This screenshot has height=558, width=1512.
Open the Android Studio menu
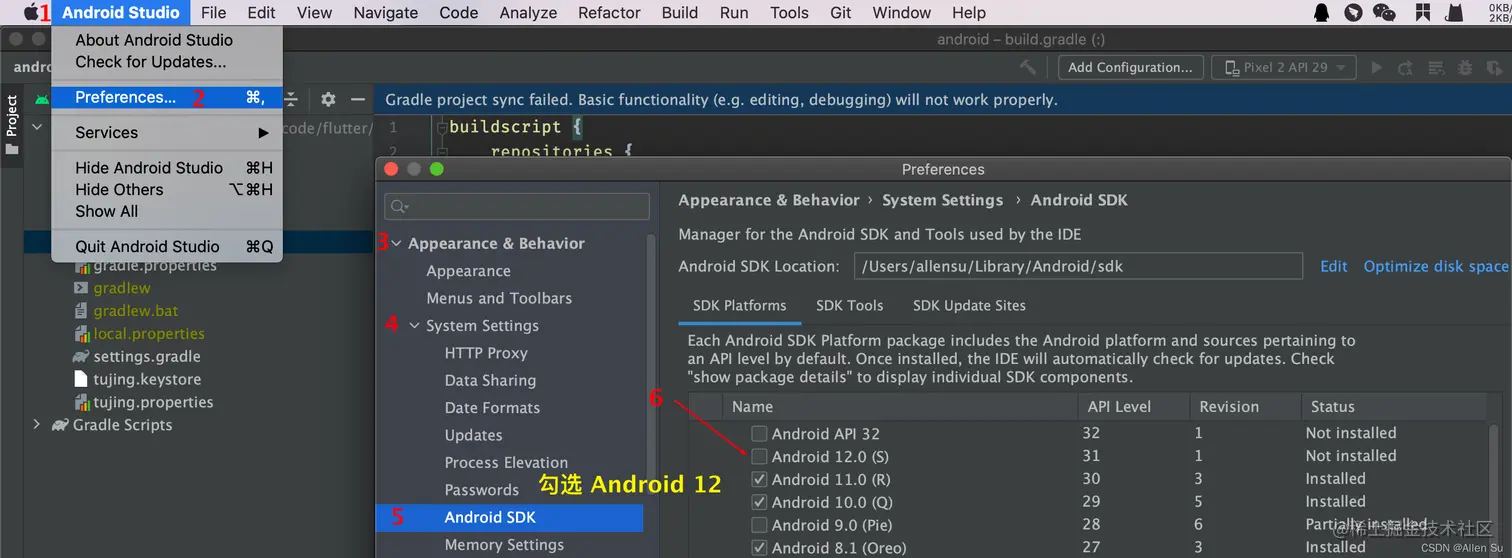click(121, 12)
